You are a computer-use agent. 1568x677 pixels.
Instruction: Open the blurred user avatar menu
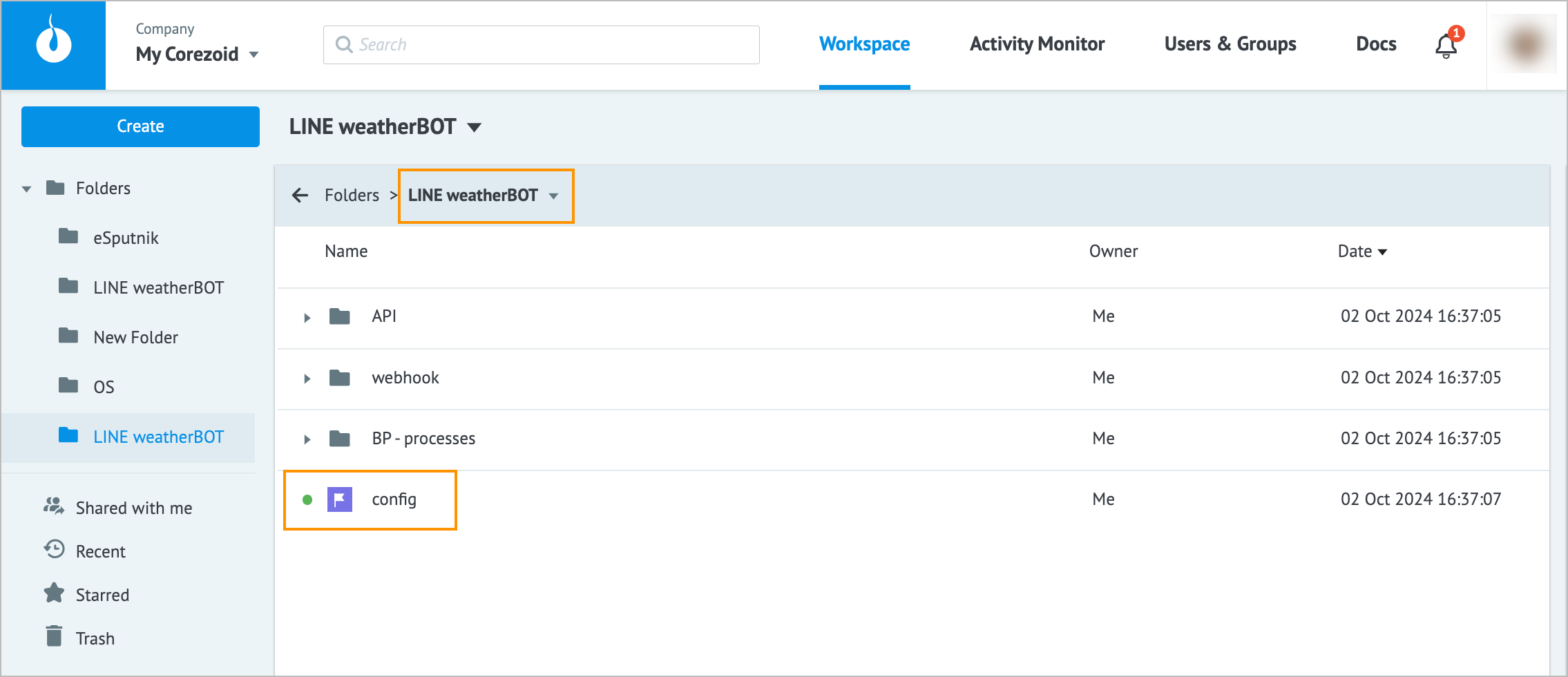tap(1525, 44)
